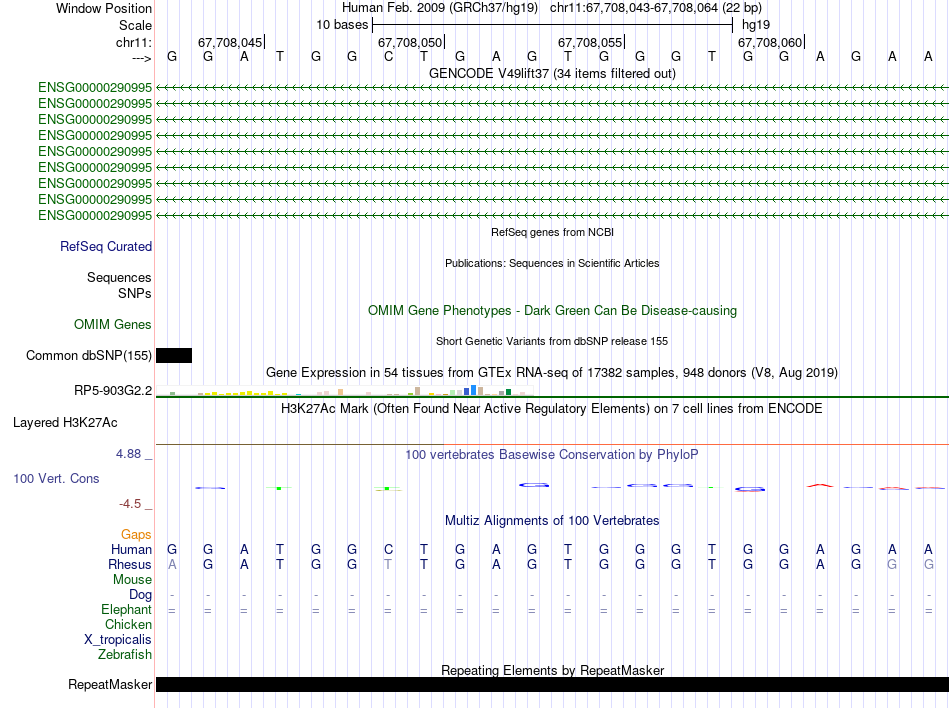Viewport: 950px width, 708px height.
Task: Click the GTEx expression bar chart
Action: click(x=345, y=391)
